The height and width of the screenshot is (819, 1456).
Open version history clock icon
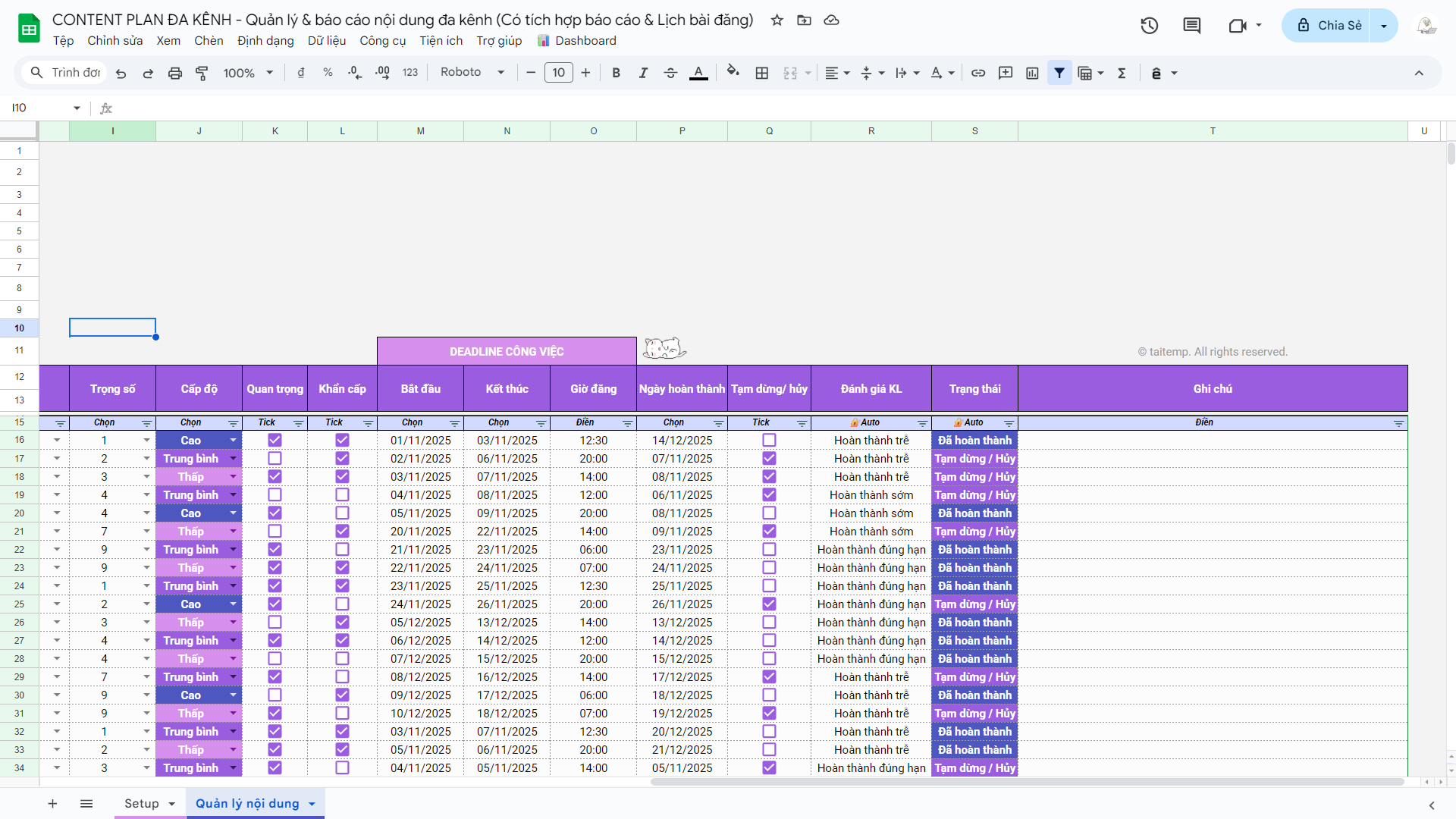pos(1150,26)
